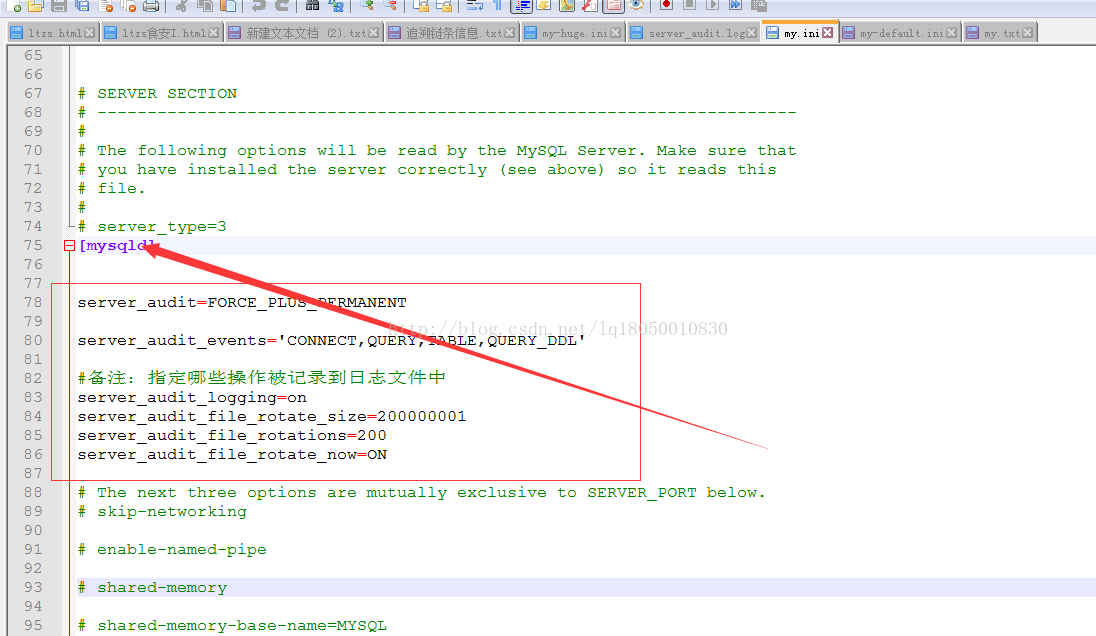This screenshot has width=1096, height=636.
Task: Click the server_audit_file_rotate_size value 200000001
Action: (421, 417)
